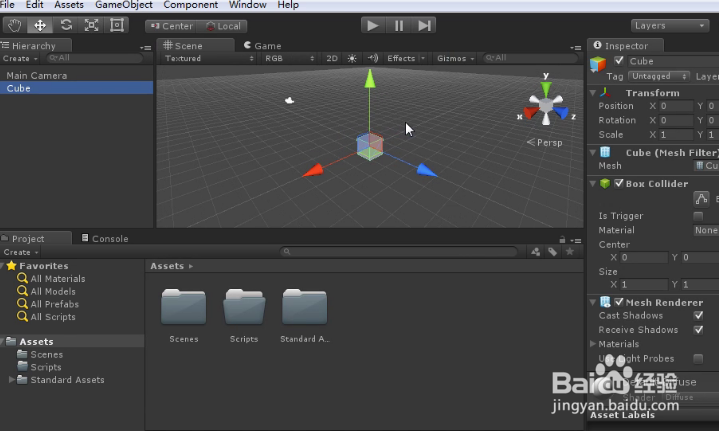Open Hierarchy Create dropdown
This screenshot has height=431, width=719.
coord(20,58)
